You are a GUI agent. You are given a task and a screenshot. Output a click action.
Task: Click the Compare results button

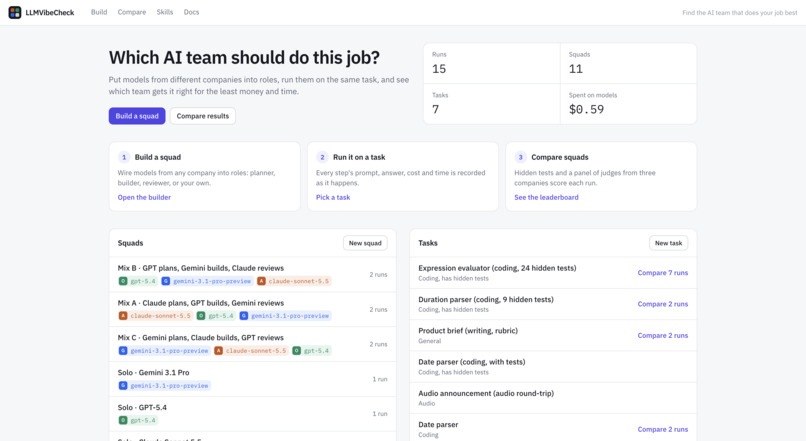tap(203, 116)
